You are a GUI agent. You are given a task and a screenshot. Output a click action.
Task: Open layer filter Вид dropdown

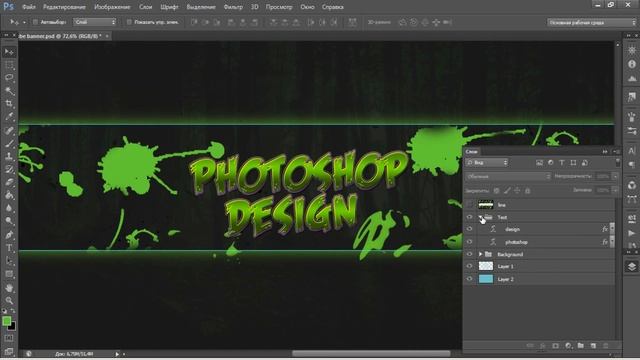point(487,162)
